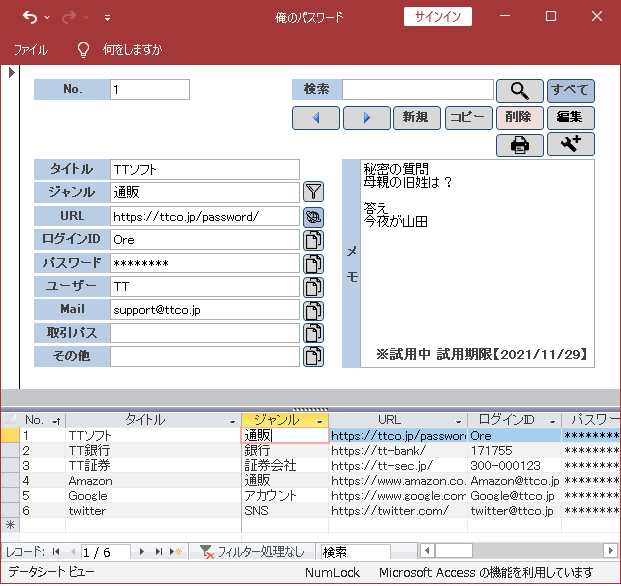Open the ジャンル column filter dropdown
Image resolution: width=621 pixels, height=586 pixels.
click(320, 422)
